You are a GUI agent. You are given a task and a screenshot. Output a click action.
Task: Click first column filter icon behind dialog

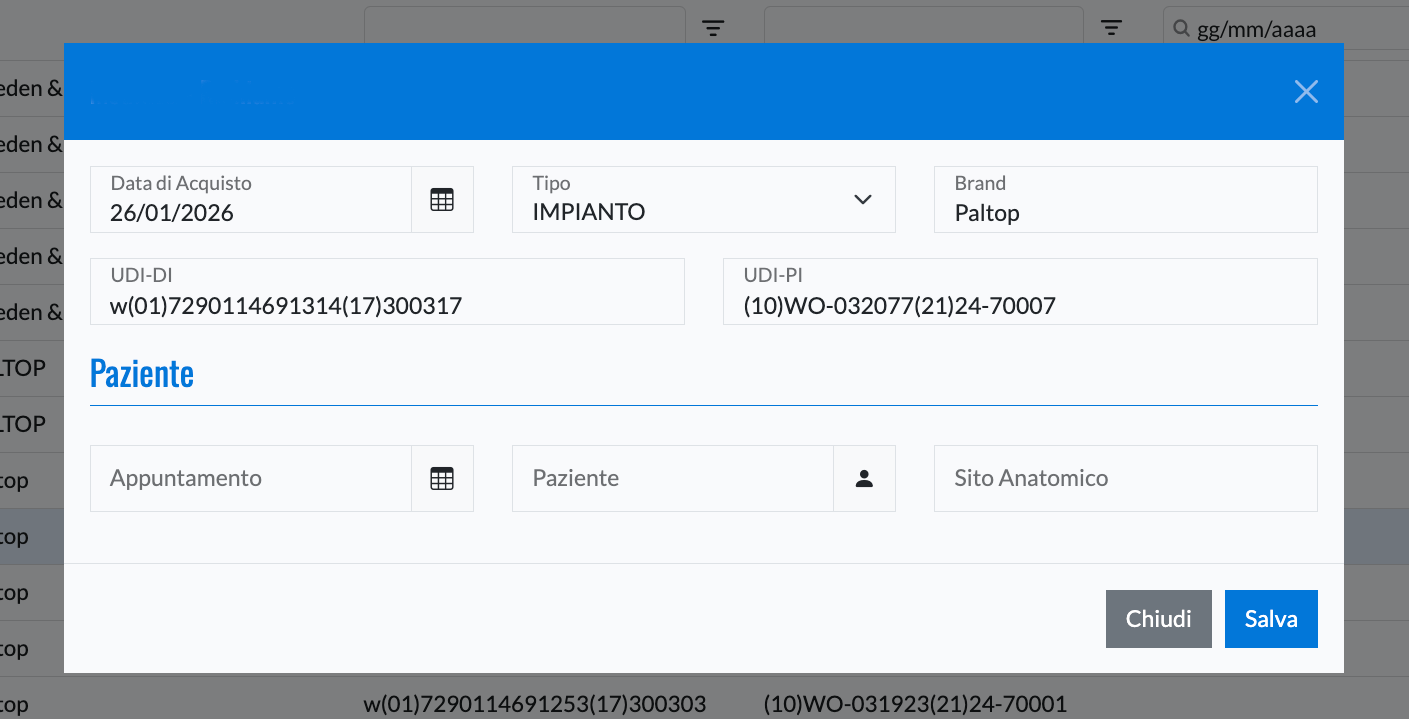pos(712,29)
